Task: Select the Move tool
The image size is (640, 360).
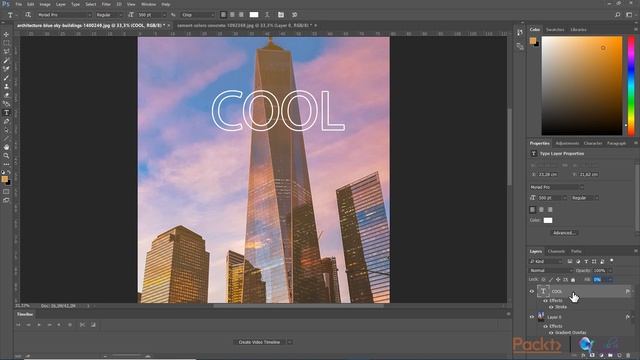Action: tap(6, 34)
